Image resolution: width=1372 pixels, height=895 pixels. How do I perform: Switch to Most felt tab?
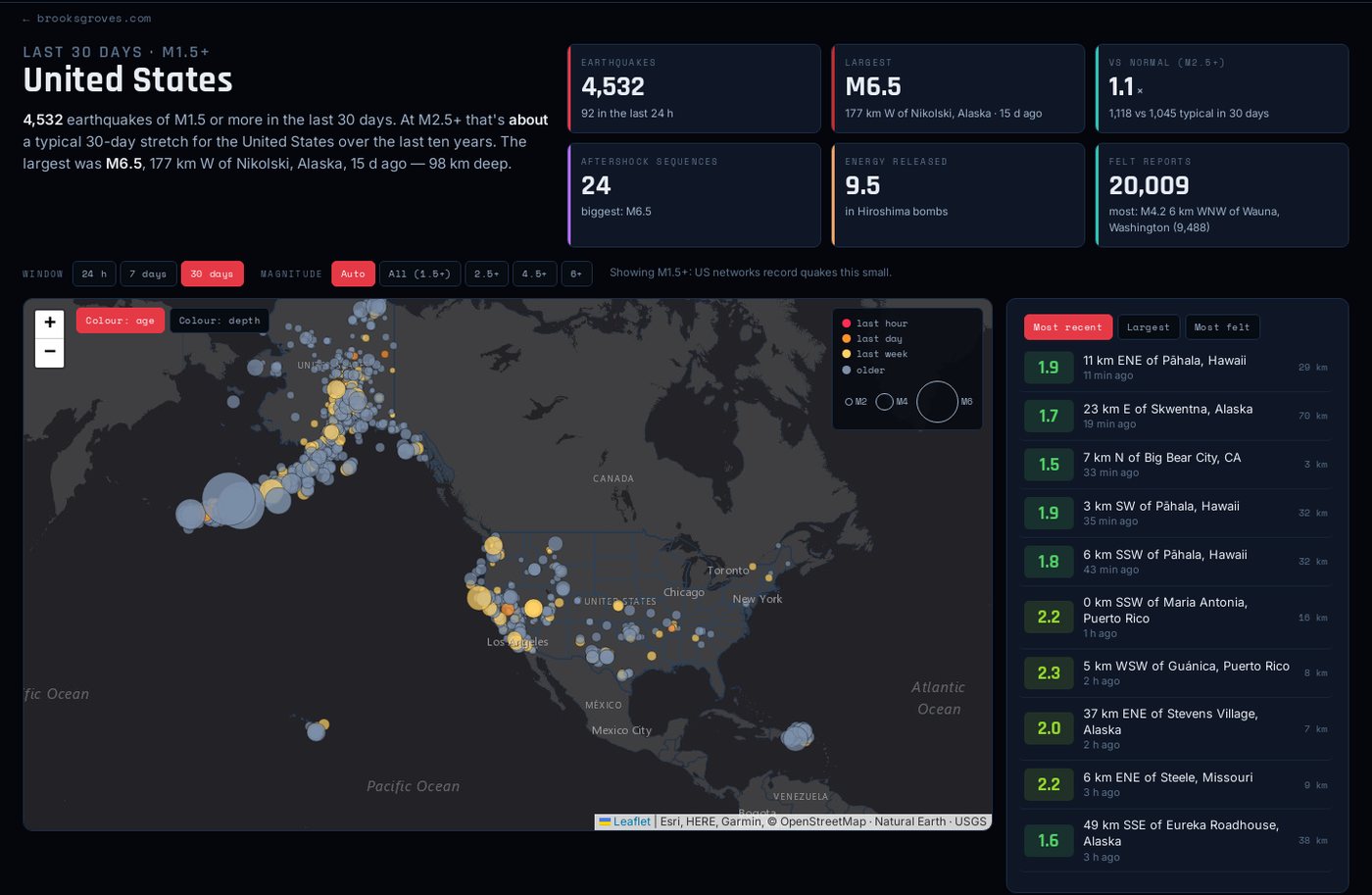(x=1222, y=327)
